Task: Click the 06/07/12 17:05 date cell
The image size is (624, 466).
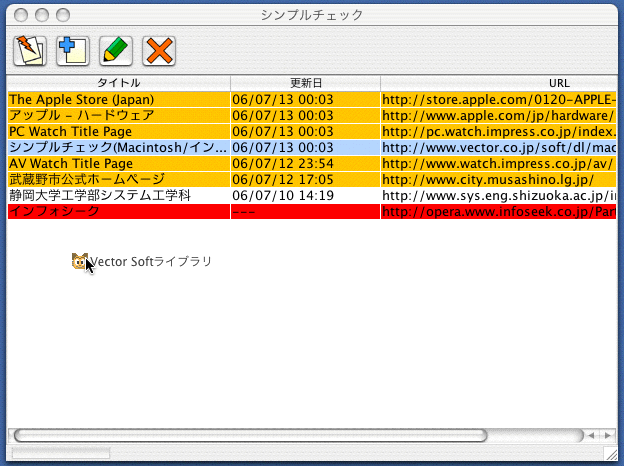Action: click(305, 179)
